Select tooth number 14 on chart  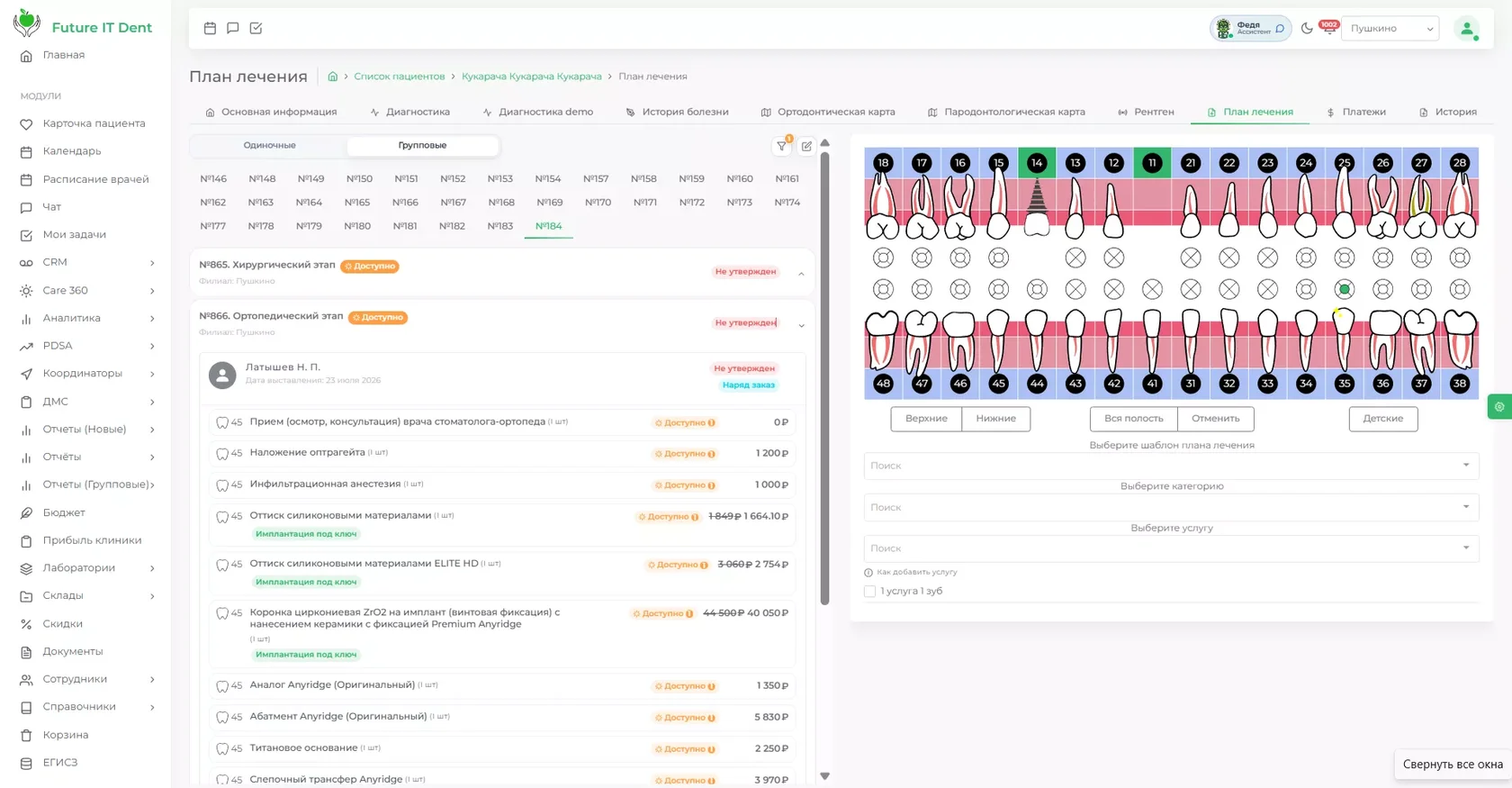[x=1037, y=163]
